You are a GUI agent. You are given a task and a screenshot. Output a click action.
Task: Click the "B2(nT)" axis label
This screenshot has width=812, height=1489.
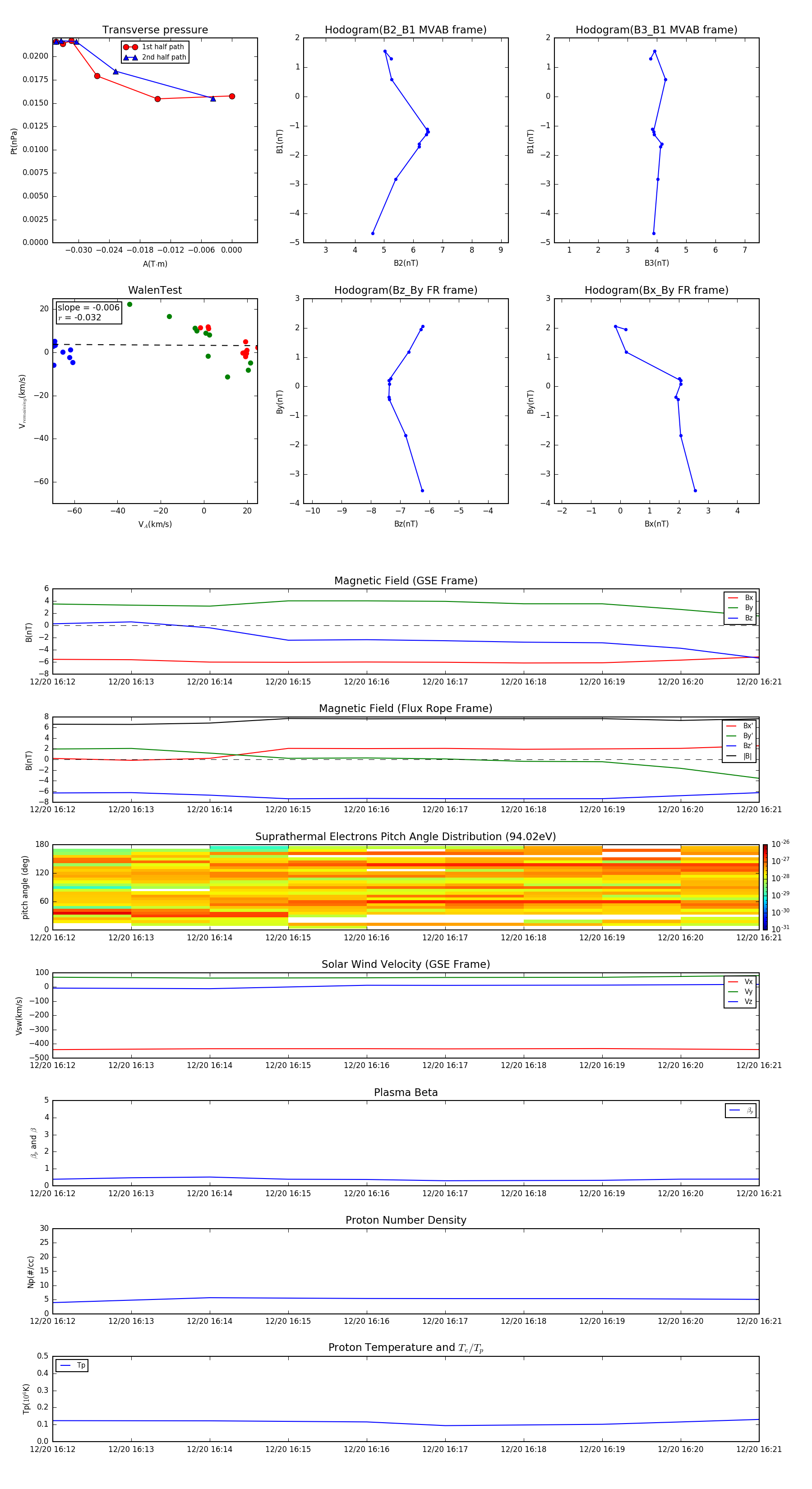[406, 263]
